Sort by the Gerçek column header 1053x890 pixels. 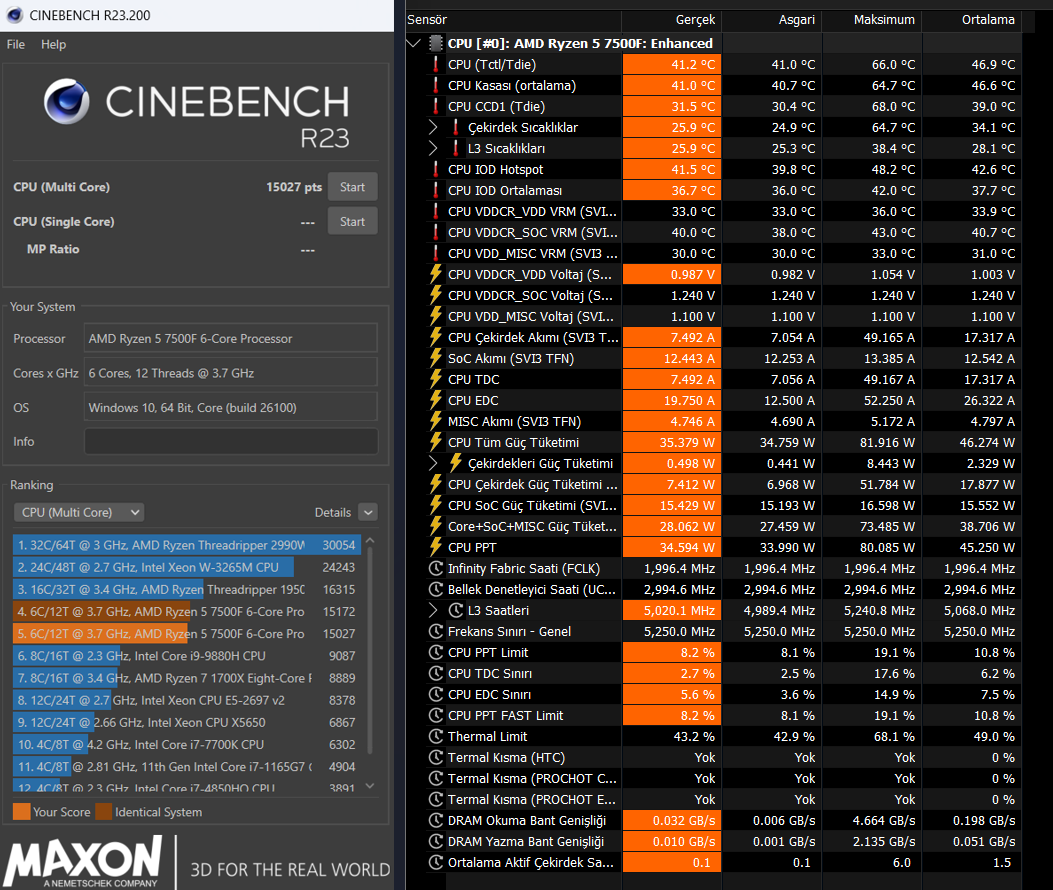(672, 20)
